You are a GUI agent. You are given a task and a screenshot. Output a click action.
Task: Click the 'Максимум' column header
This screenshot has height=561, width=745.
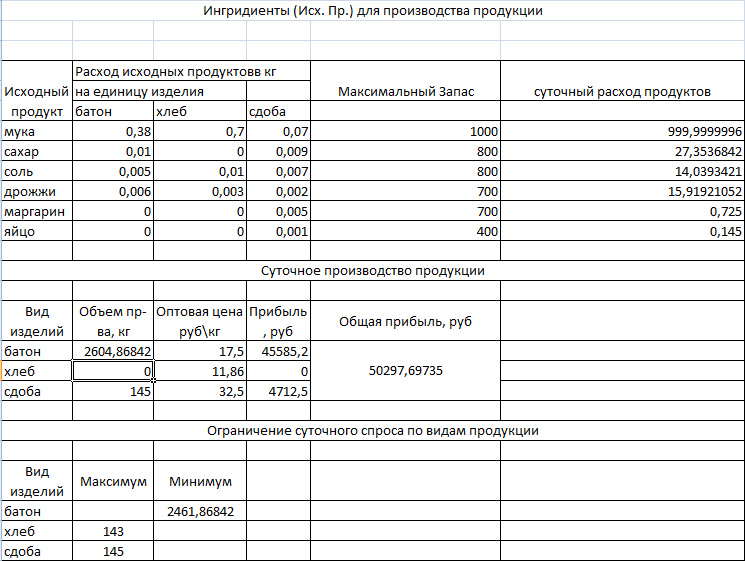point(113,481)
